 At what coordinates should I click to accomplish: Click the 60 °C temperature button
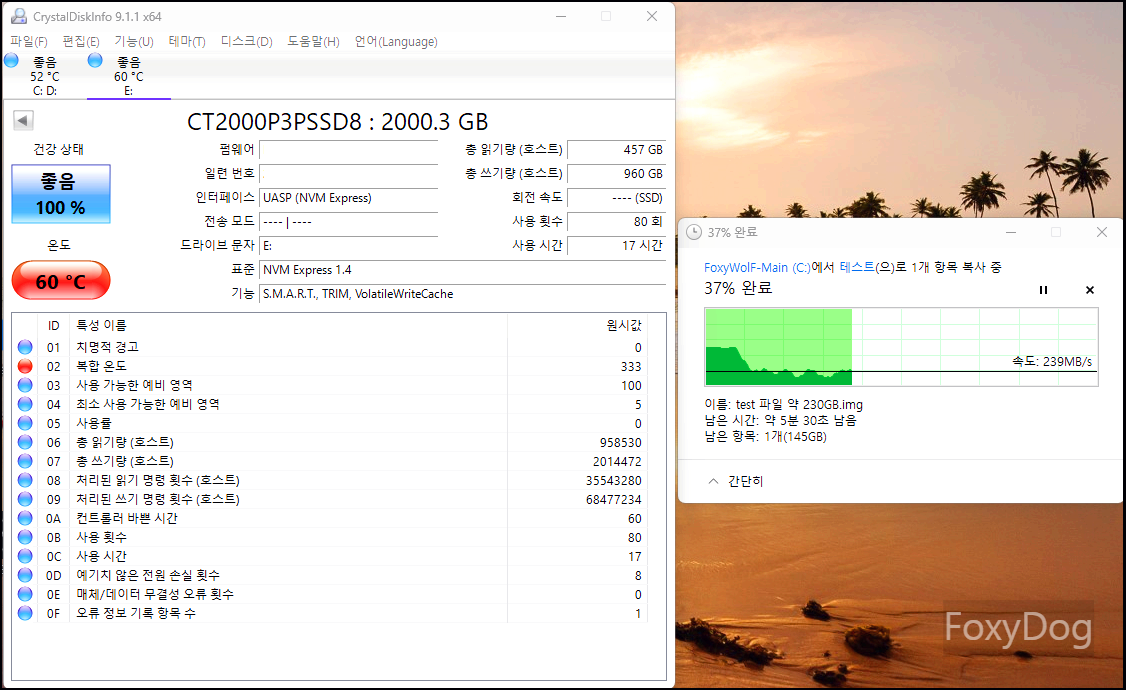[x=61, y=281]
